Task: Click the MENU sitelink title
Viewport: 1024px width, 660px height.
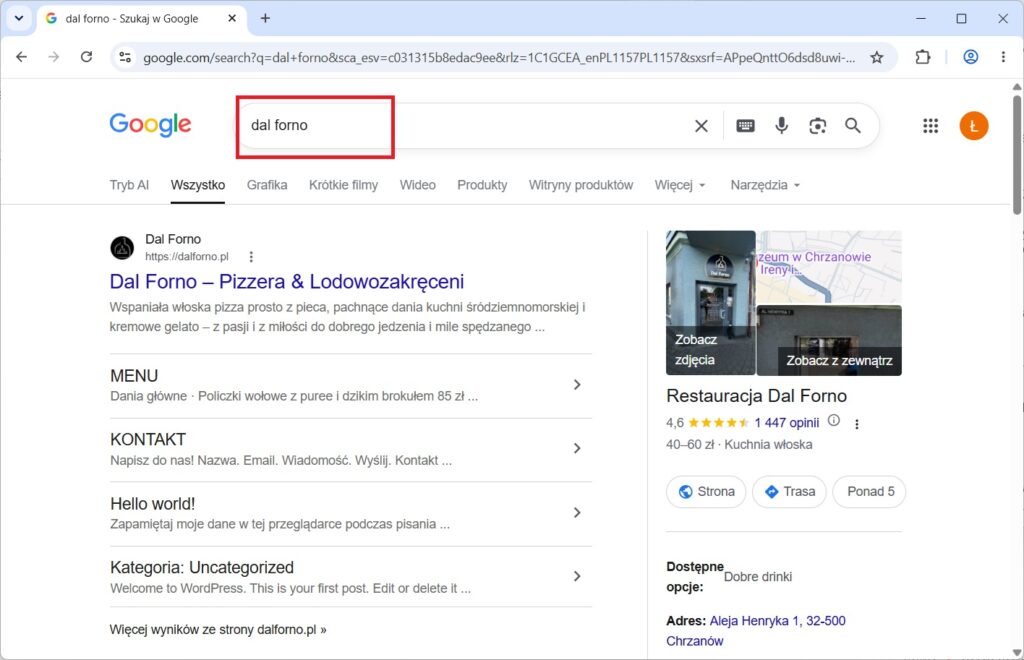Action: (134, 376)
